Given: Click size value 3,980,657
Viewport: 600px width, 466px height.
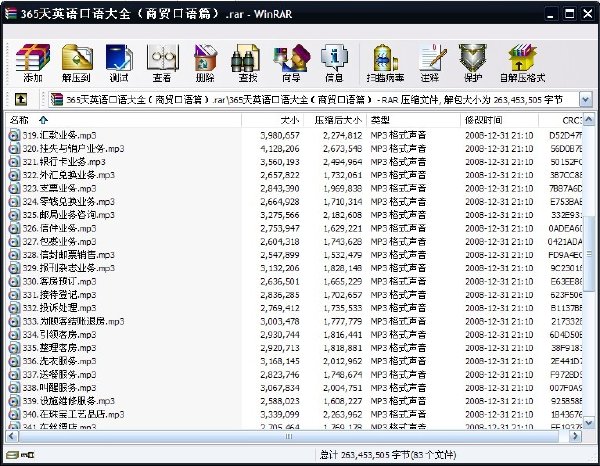Looking at the screenshot, I should 280,135.
